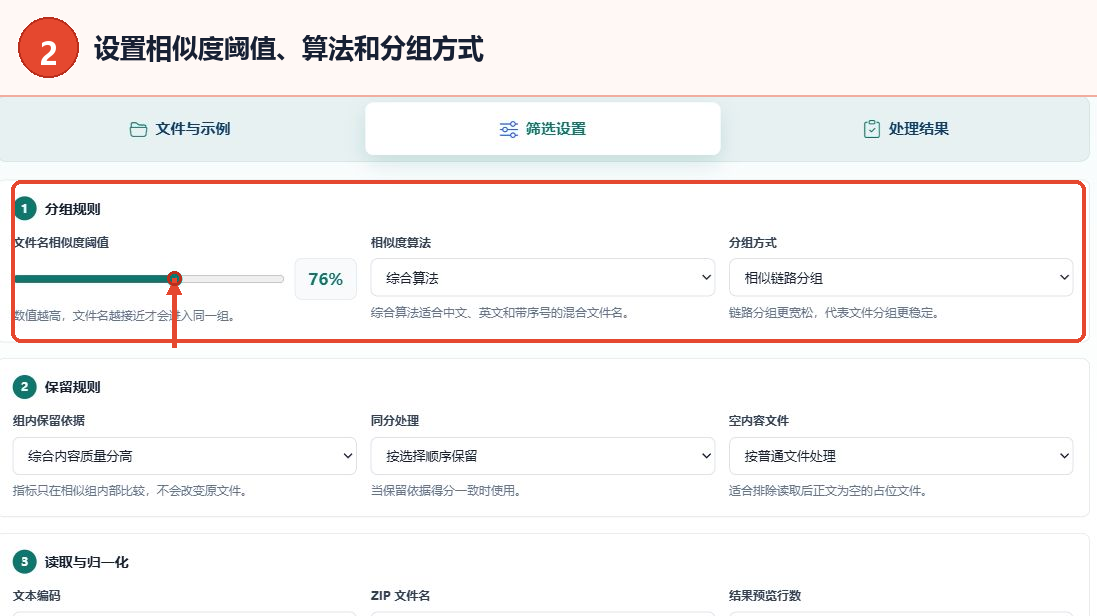Click the sliders icon beside 筛选设置
This screenshot has height=616, width=1097.
[x=509, y=130]
